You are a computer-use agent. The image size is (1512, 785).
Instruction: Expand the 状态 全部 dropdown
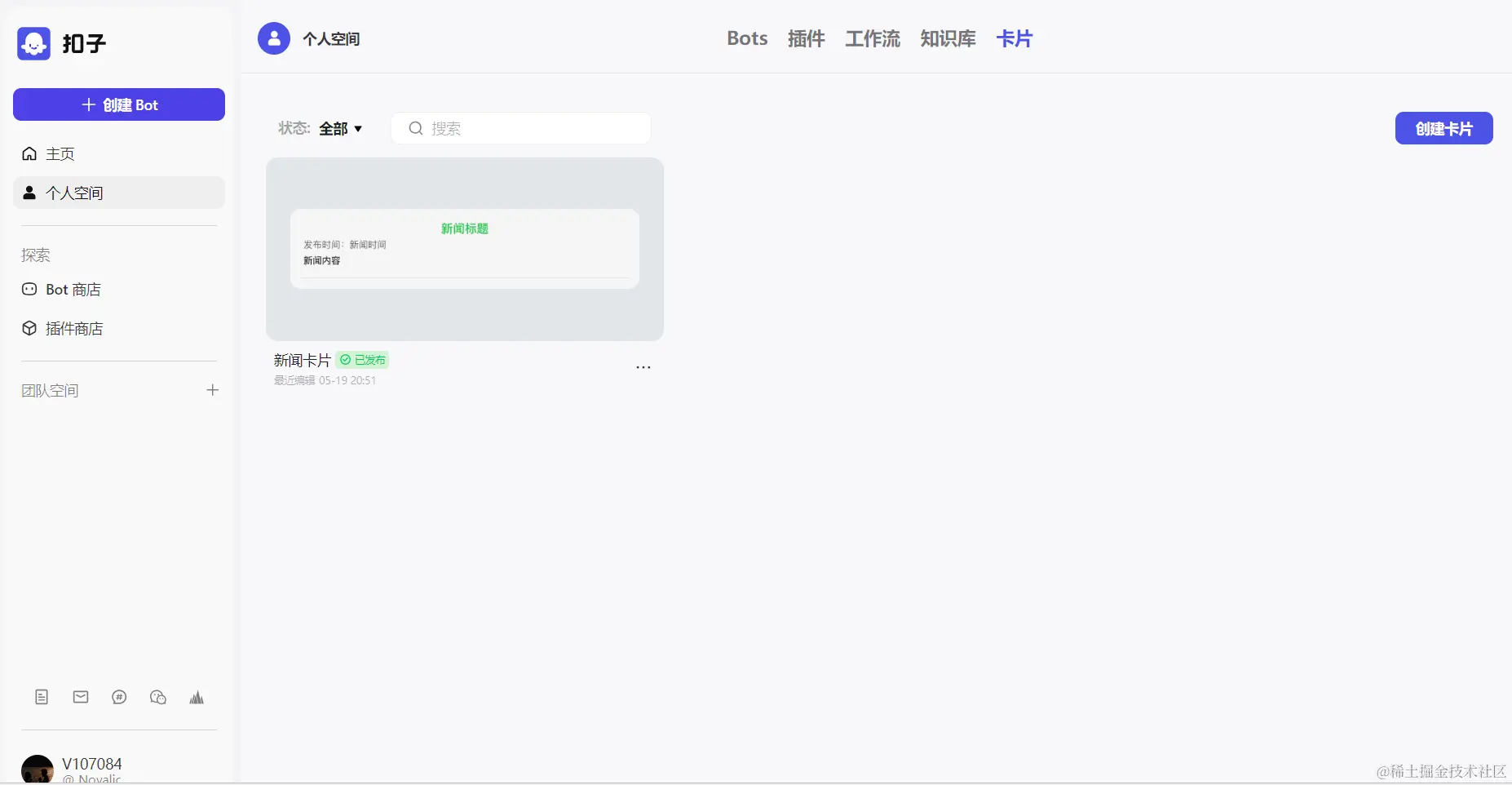(340, 128)
